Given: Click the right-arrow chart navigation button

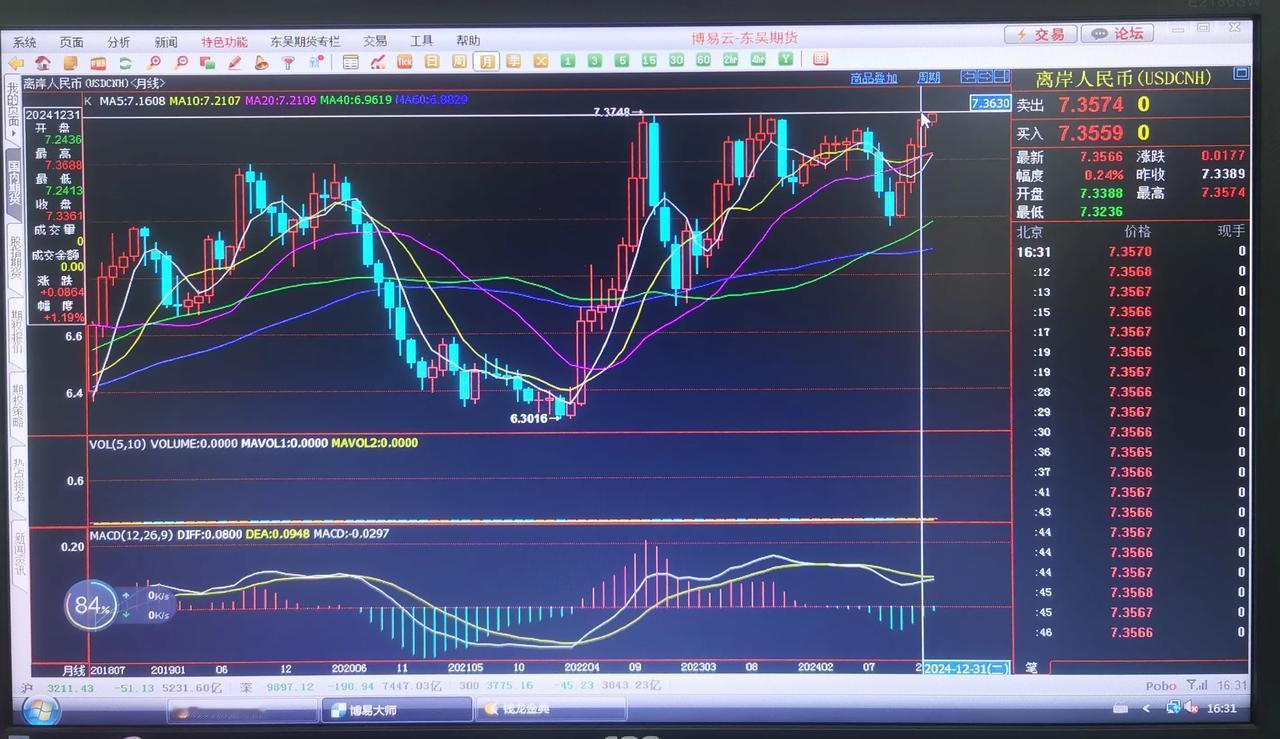Looking at the screenshot, I should [x=985, y=77].
